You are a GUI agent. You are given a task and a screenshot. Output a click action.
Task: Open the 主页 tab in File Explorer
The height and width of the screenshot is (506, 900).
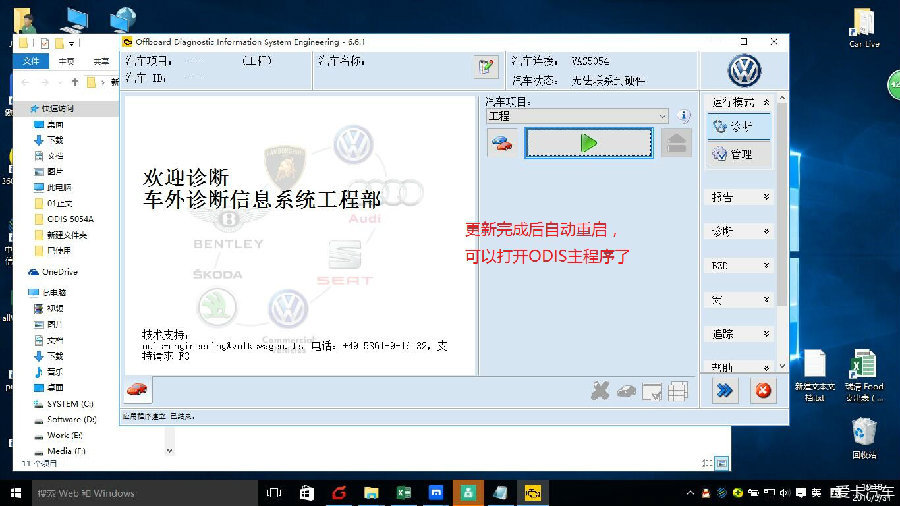coord(66,61)
